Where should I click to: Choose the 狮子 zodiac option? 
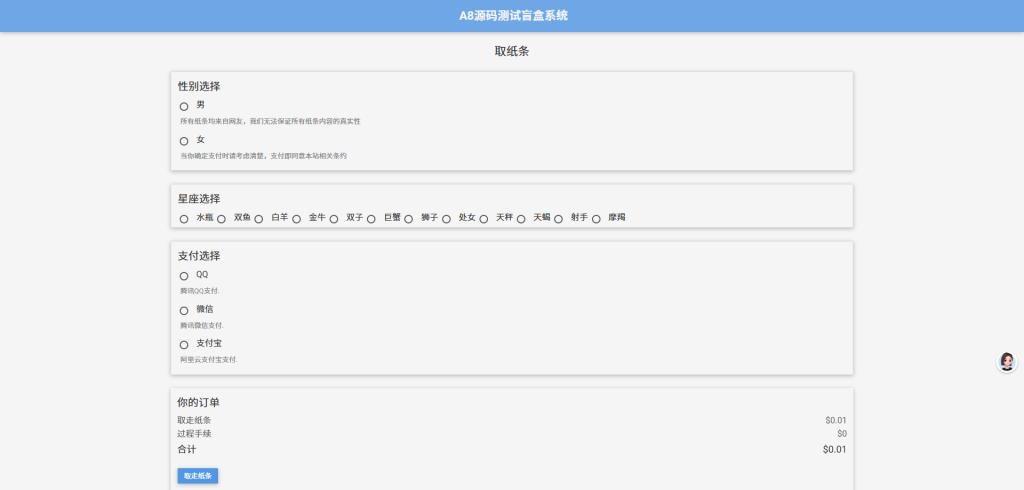coord(409,219)
